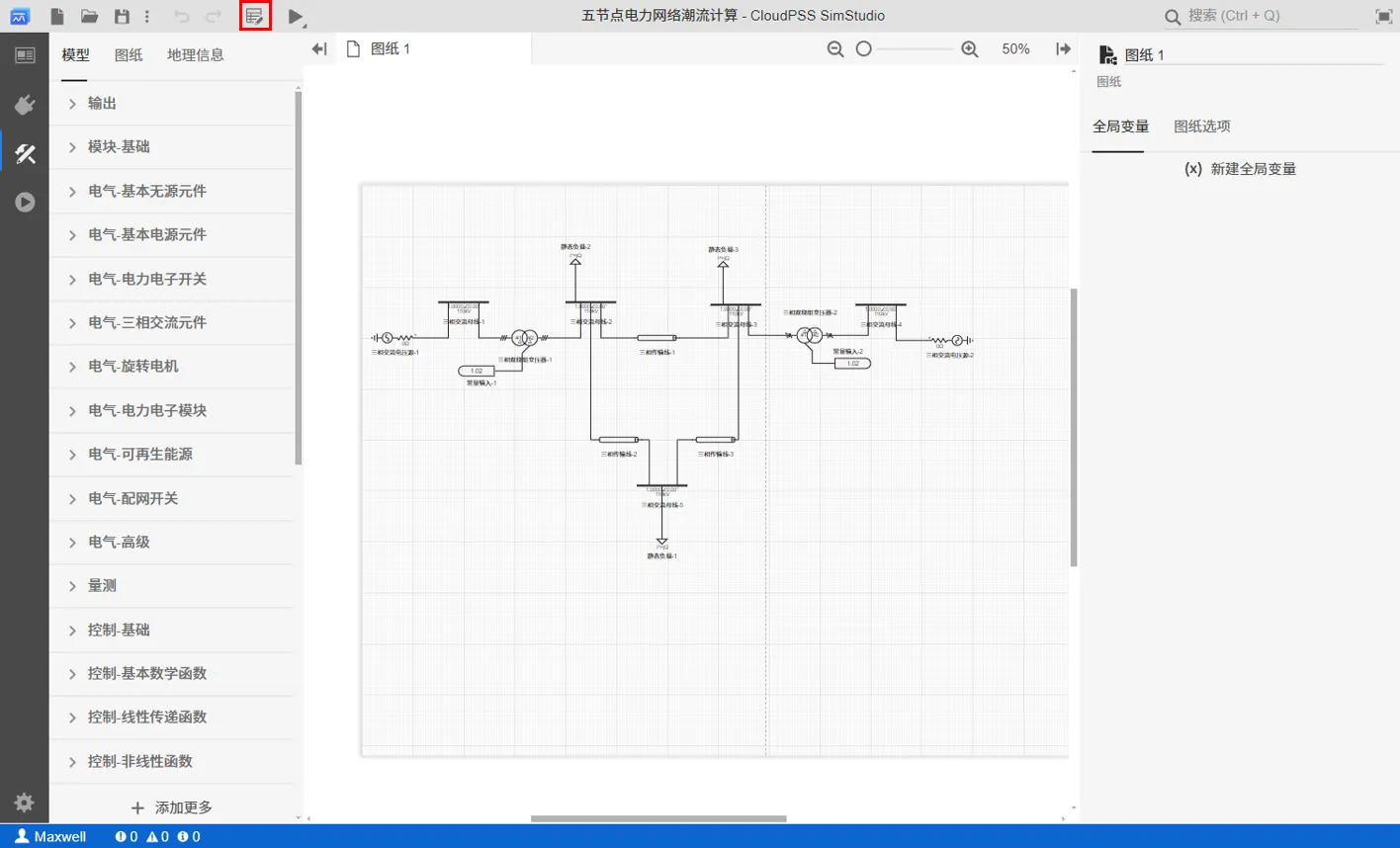Toggle fullscreen icon at top right
This screenshot has height=848, width=1400.
1383,16
